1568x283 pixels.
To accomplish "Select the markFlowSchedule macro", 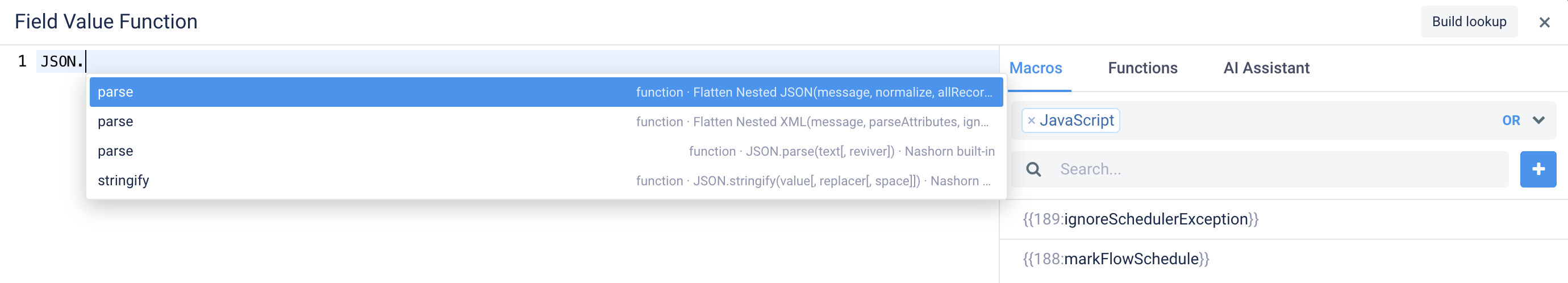I will [x=1116, y=259].
